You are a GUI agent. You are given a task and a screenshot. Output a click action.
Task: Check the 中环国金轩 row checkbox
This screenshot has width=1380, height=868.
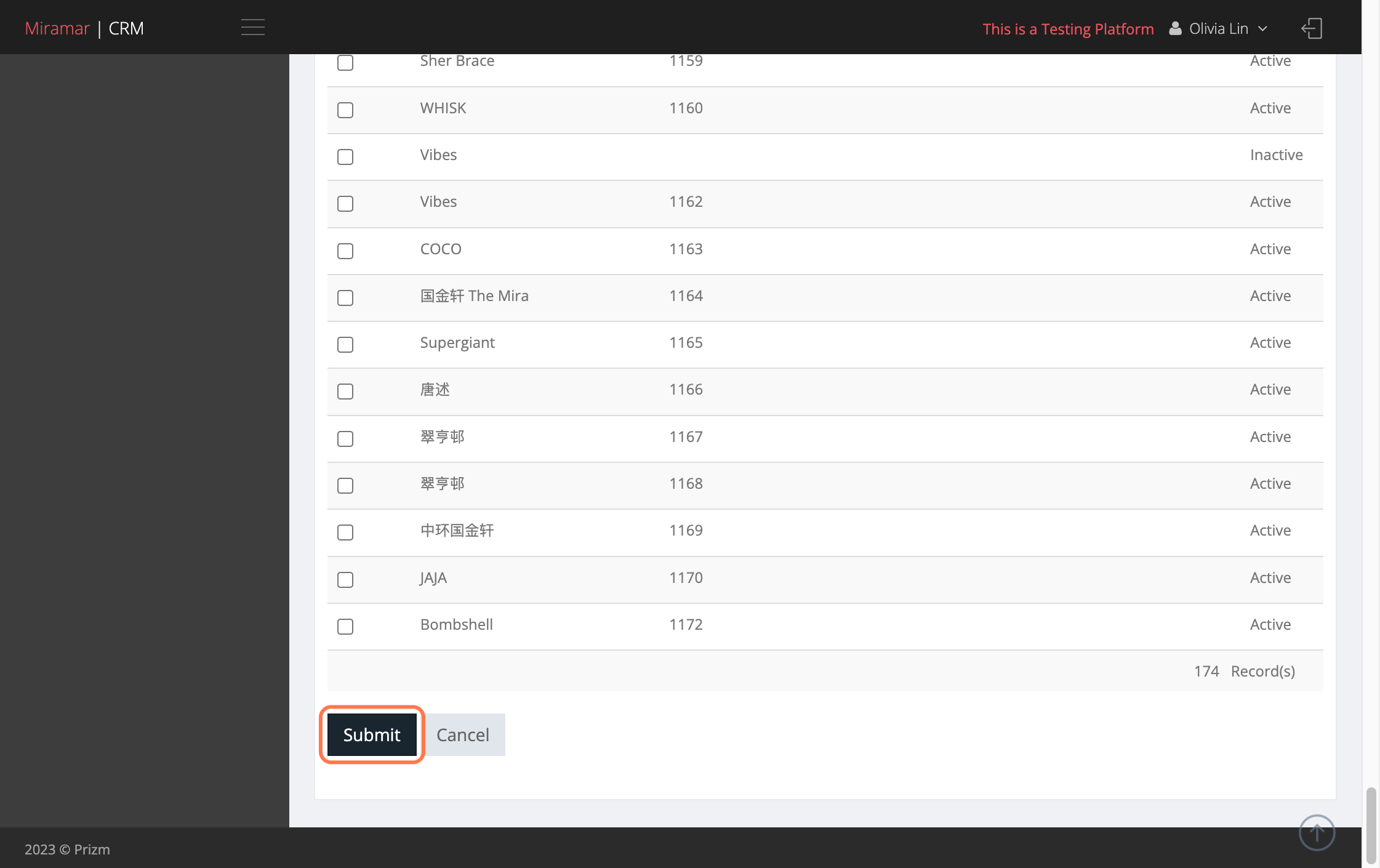[x=345, y=532]
